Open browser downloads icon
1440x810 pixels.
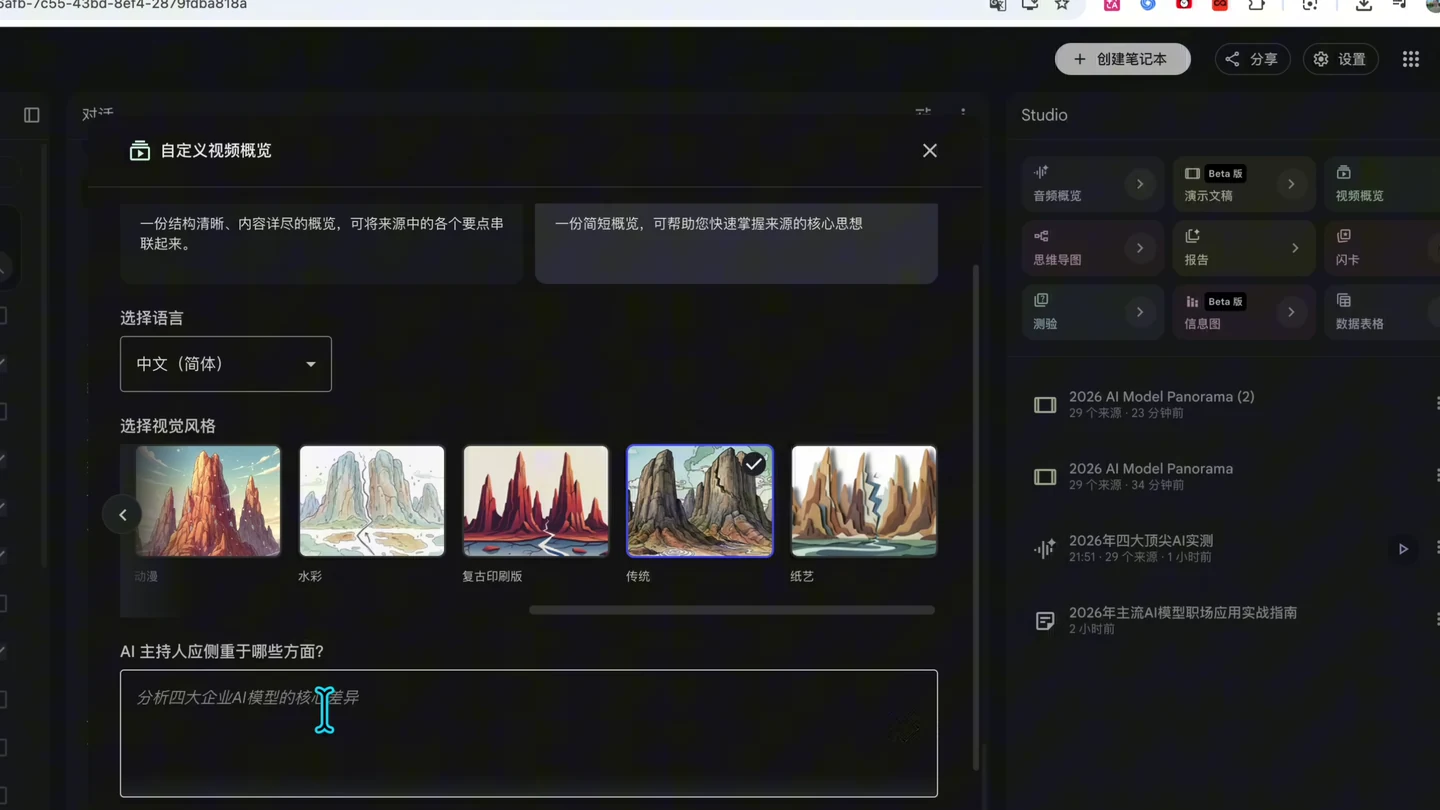[1364, 5]
